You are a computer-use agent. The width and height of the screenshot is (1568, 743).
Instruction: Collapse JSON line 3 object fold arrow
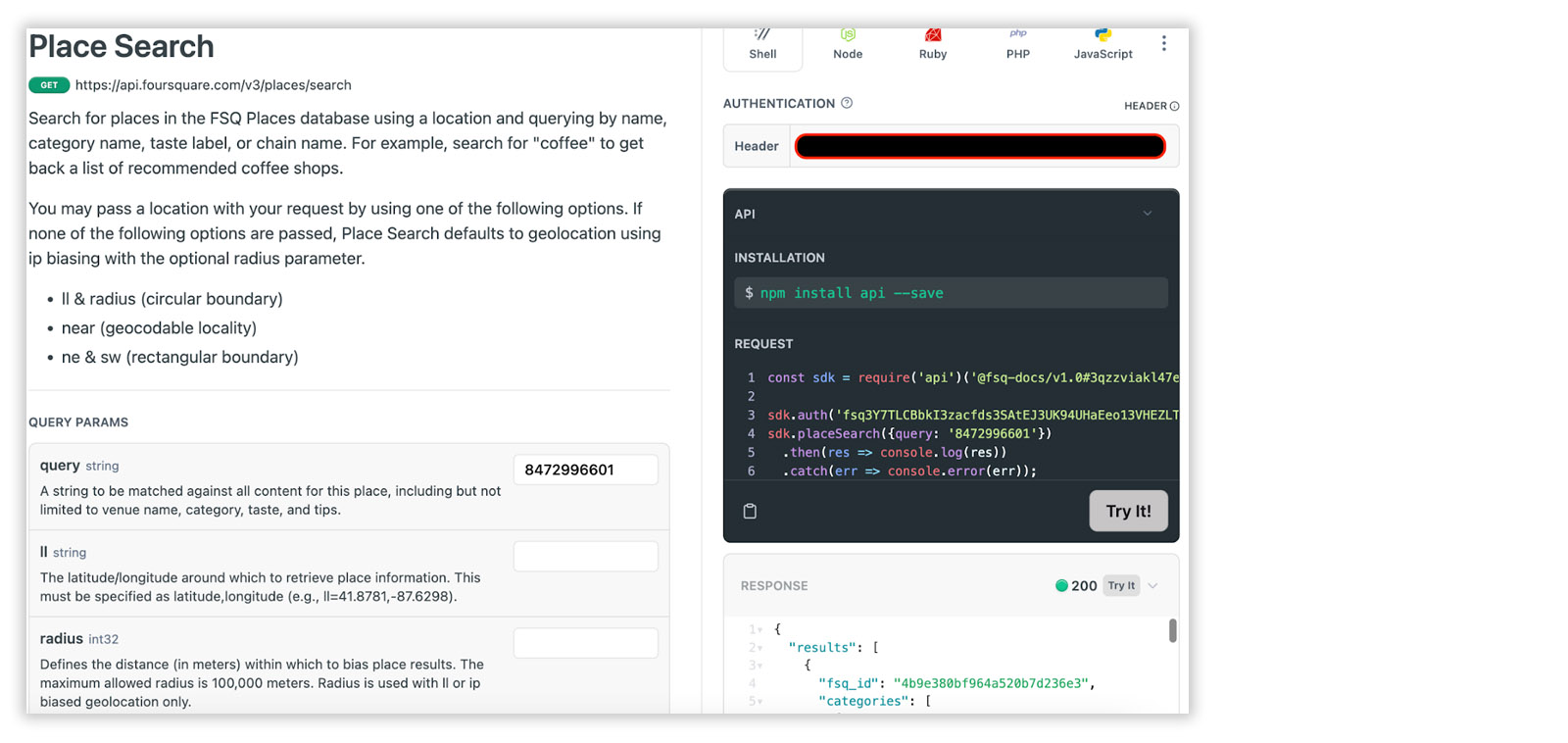click(x=759, y=666)
